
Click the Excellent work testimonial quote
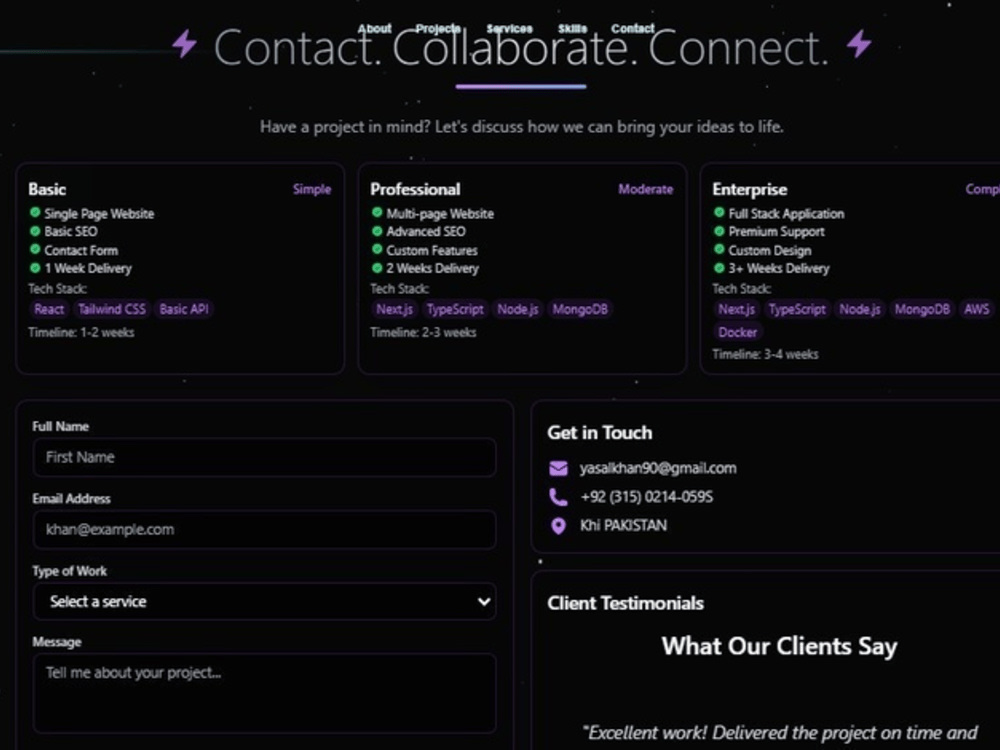(x=779, y=733)
